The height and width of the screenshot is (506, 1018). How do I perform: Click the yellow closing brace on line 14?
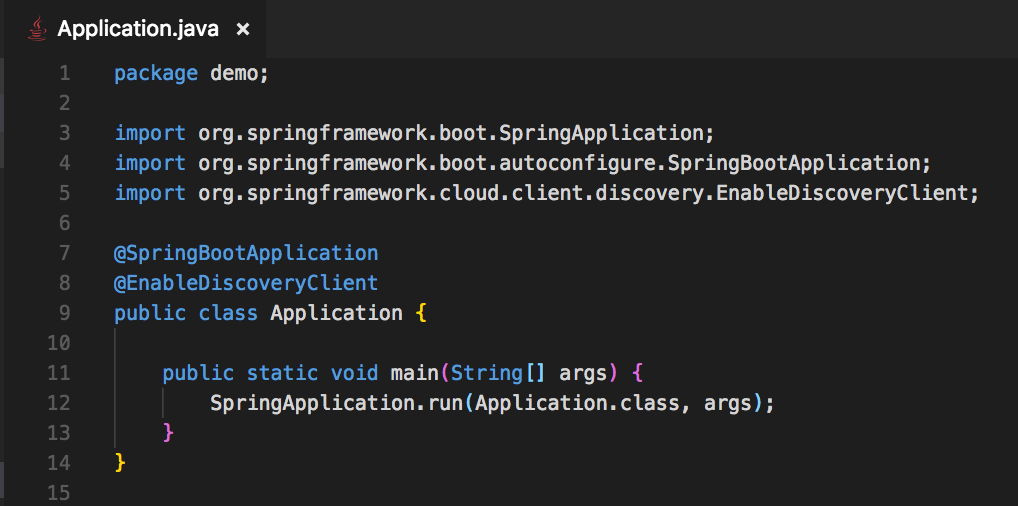tap(121, 463)
